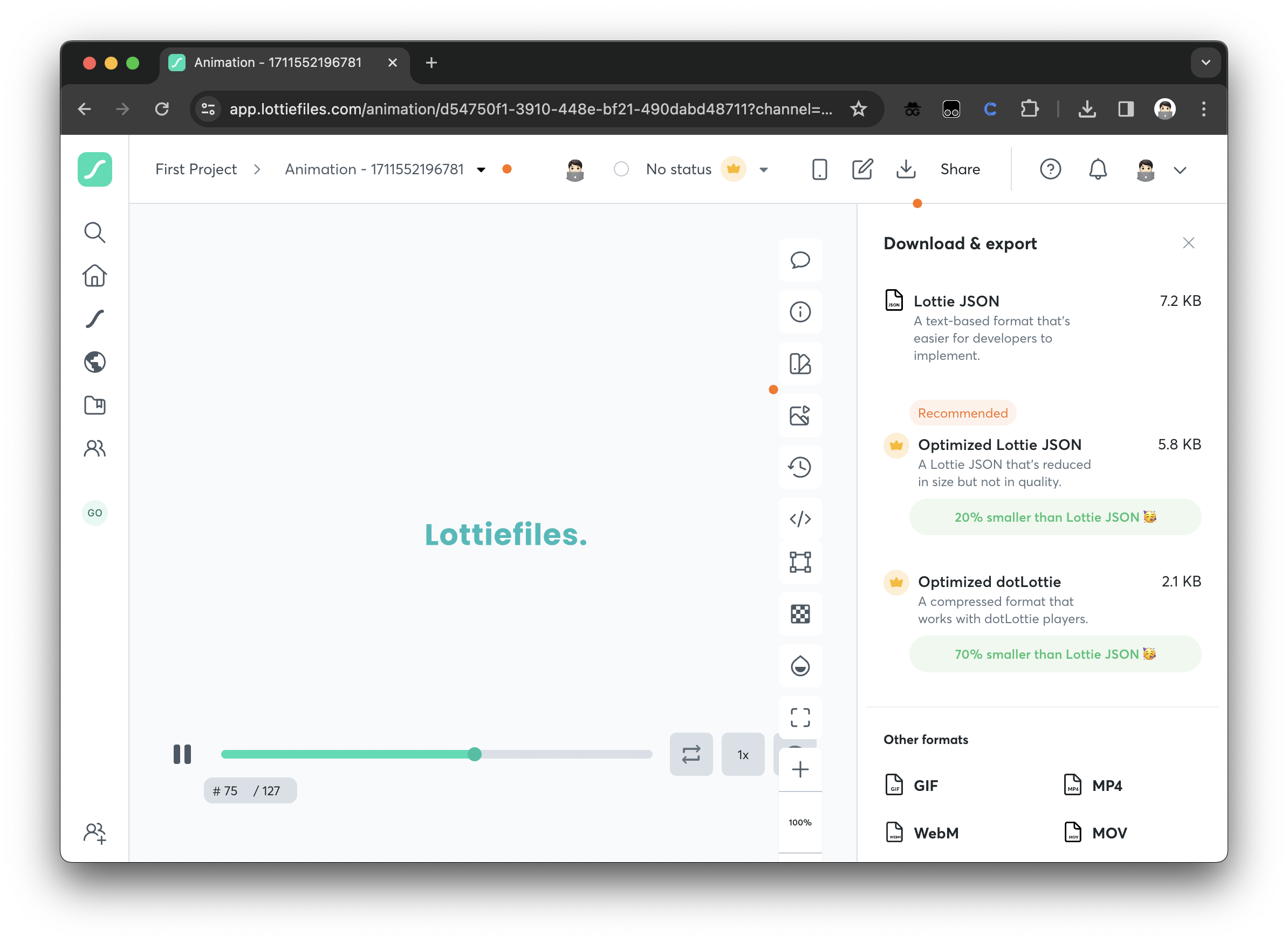The height and width of the screenshot is (942, 1288).
Task: Click the 70% smaller than Lottie JSON badge
Action: click(1055, 654)
